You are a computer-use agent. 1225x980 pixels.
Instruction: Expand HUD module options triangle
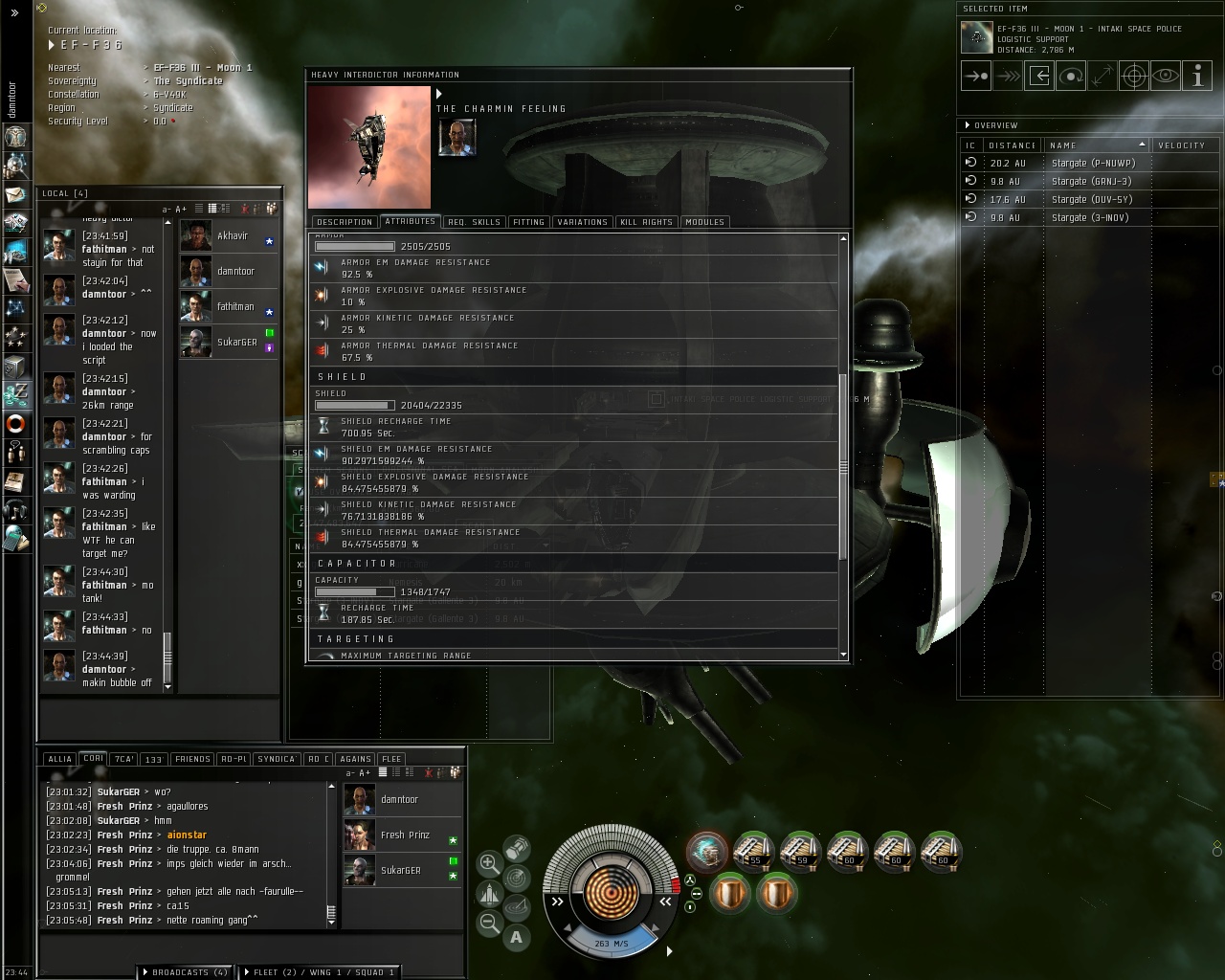(x=669, y=951)
